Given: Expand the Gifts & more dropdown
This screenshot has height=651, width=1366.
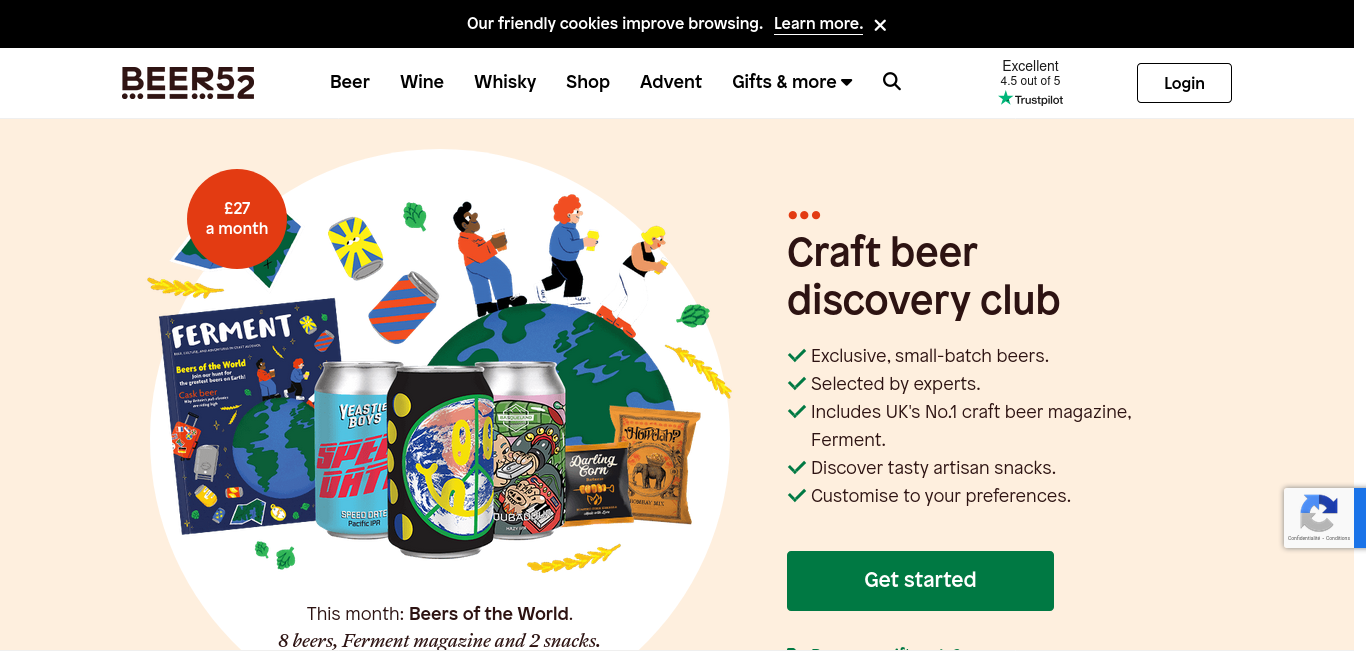Looking at the screenshot, I should [x=792, y=82].
